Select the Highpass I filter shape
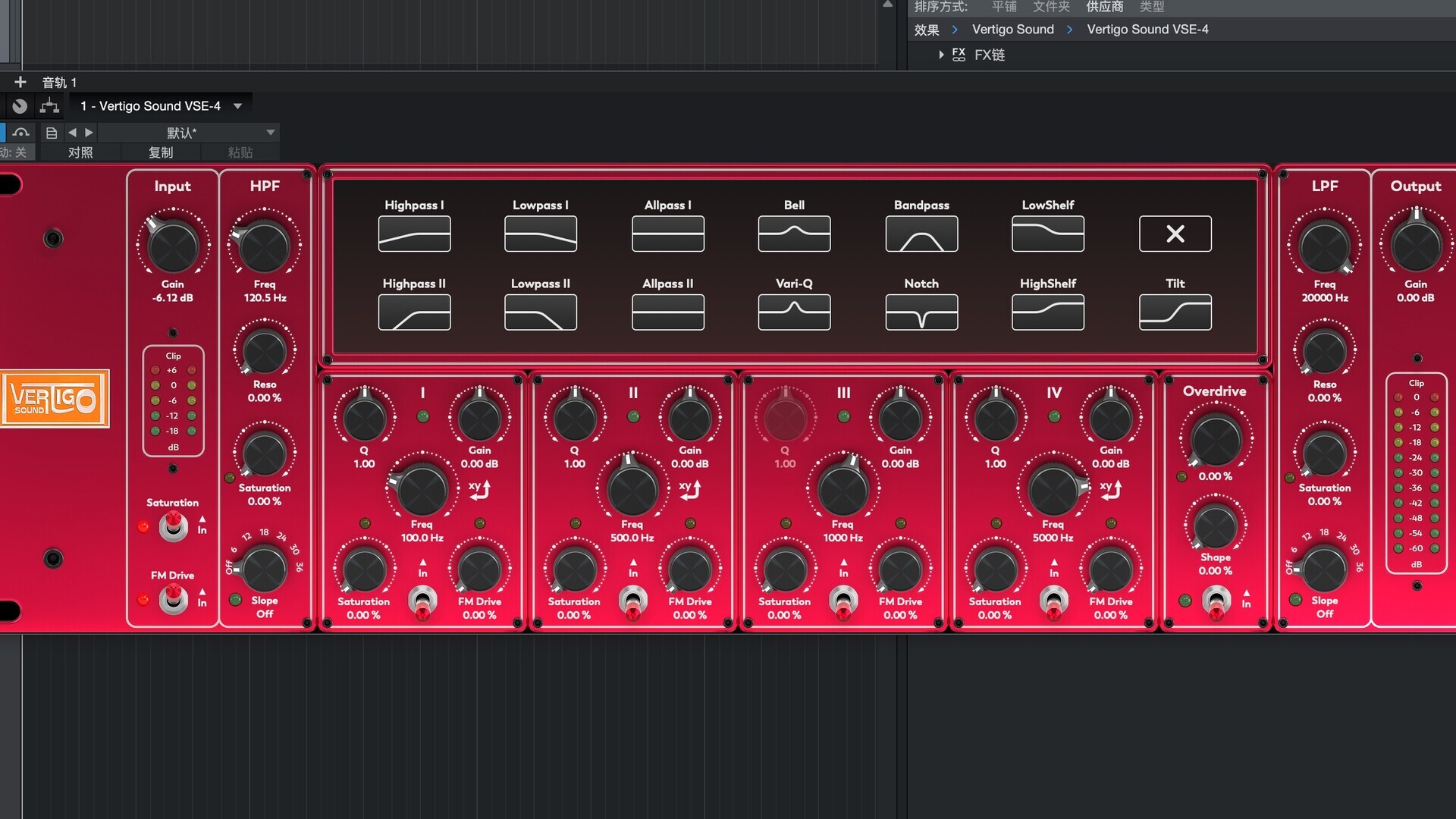The image size is (1456, 819). (x=414, y=234)
